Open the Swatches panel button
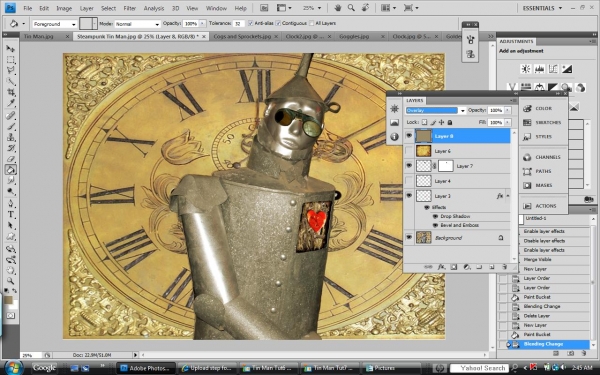Viewport: 600px width, 375px height. pos(543,122)
